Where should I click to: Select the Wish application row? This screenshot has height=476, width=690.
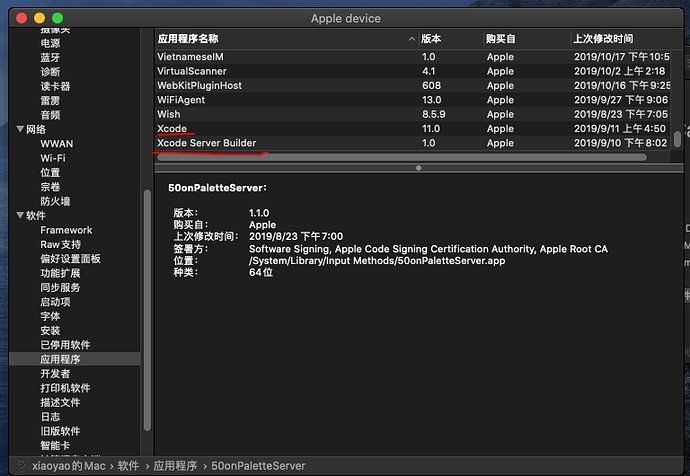(x=413, y=114)
